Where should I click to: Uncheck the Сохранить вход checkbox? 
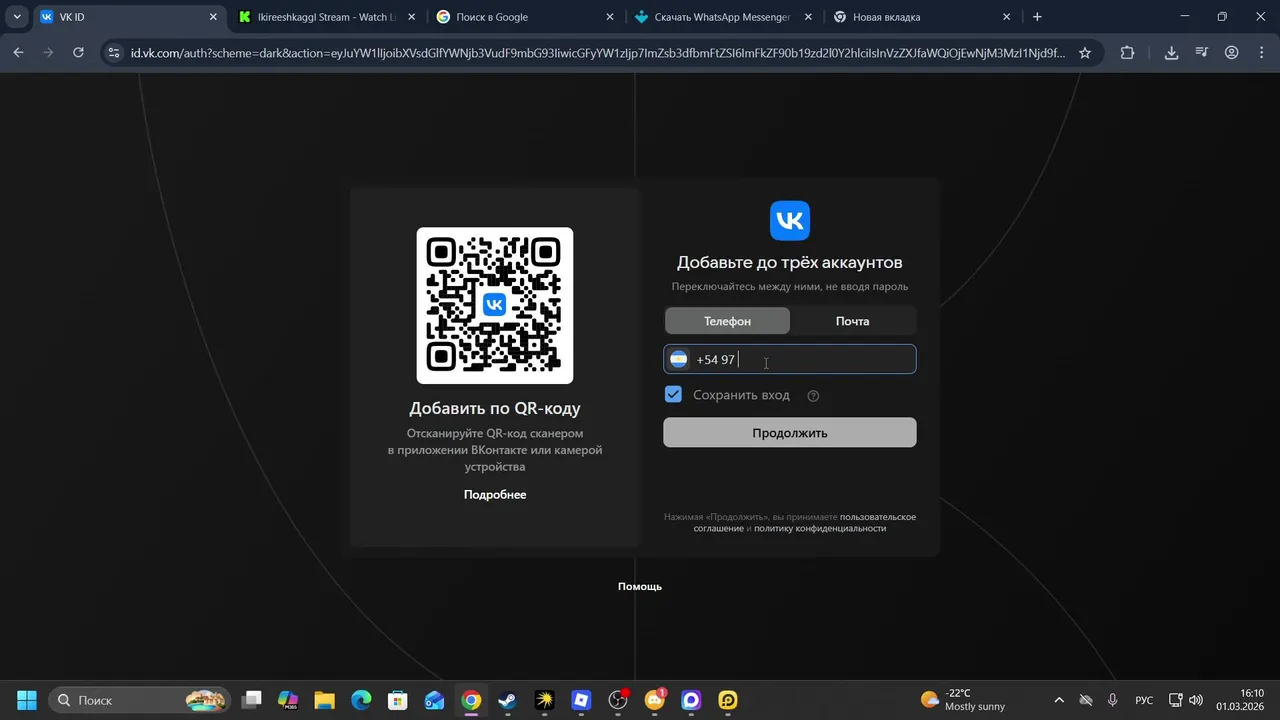click(x=673, y=395)
